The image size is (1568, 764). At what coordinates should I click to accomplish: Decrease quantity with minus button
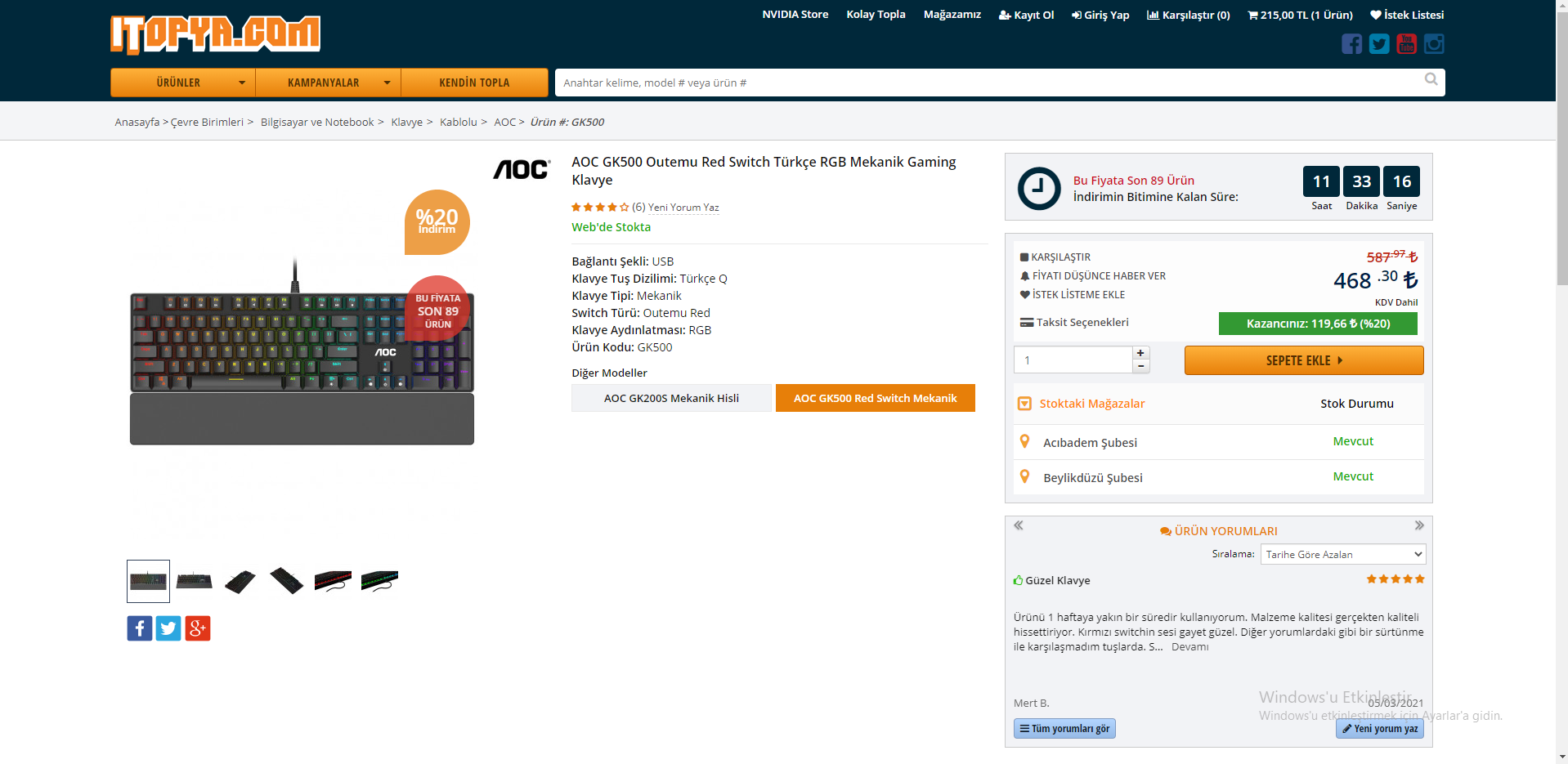coord(1140,366)
